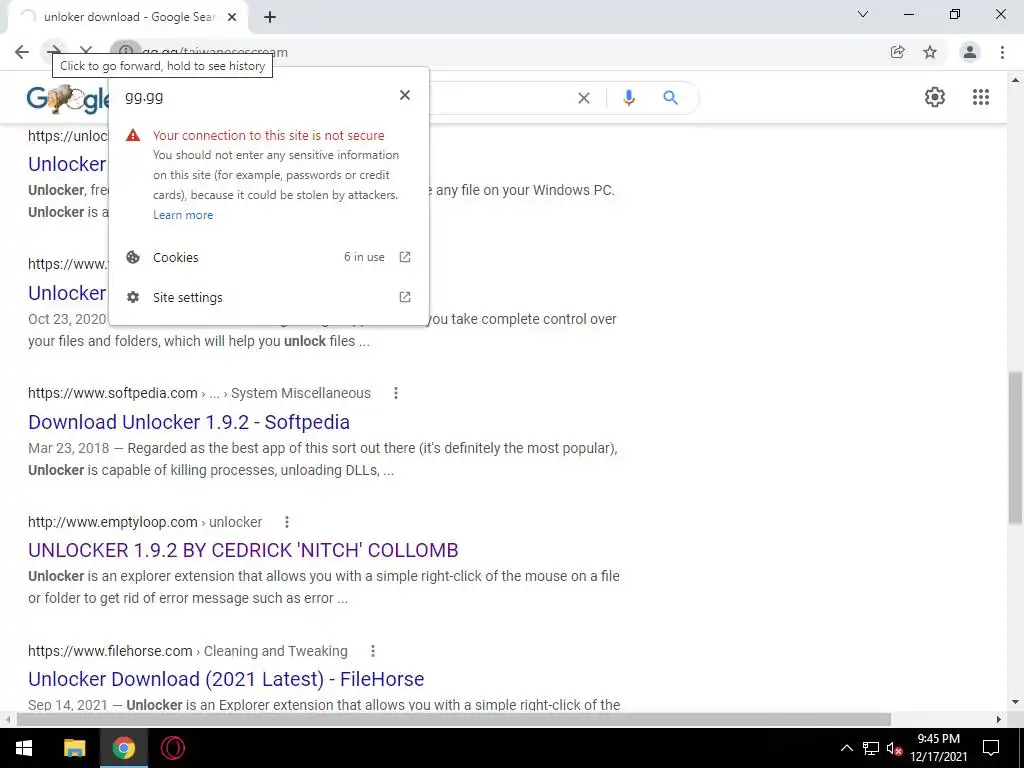
Task: Open the Learn more link
Action: pos(183,215)
